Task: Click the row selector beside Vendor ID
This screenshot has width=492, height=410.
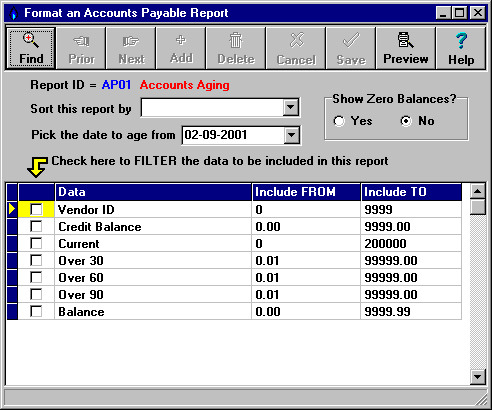Action: click(x=12, y=209)
